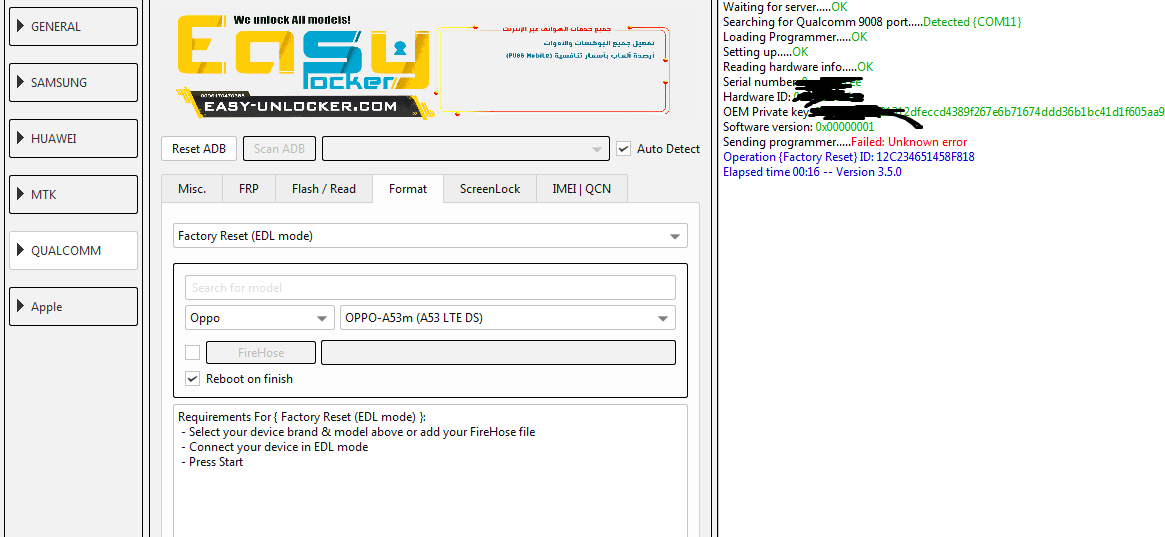Click the 'Sending programmer.....Failed: Unknown error' log line
The image size is (1165, 537).
[x=845, y=142]
